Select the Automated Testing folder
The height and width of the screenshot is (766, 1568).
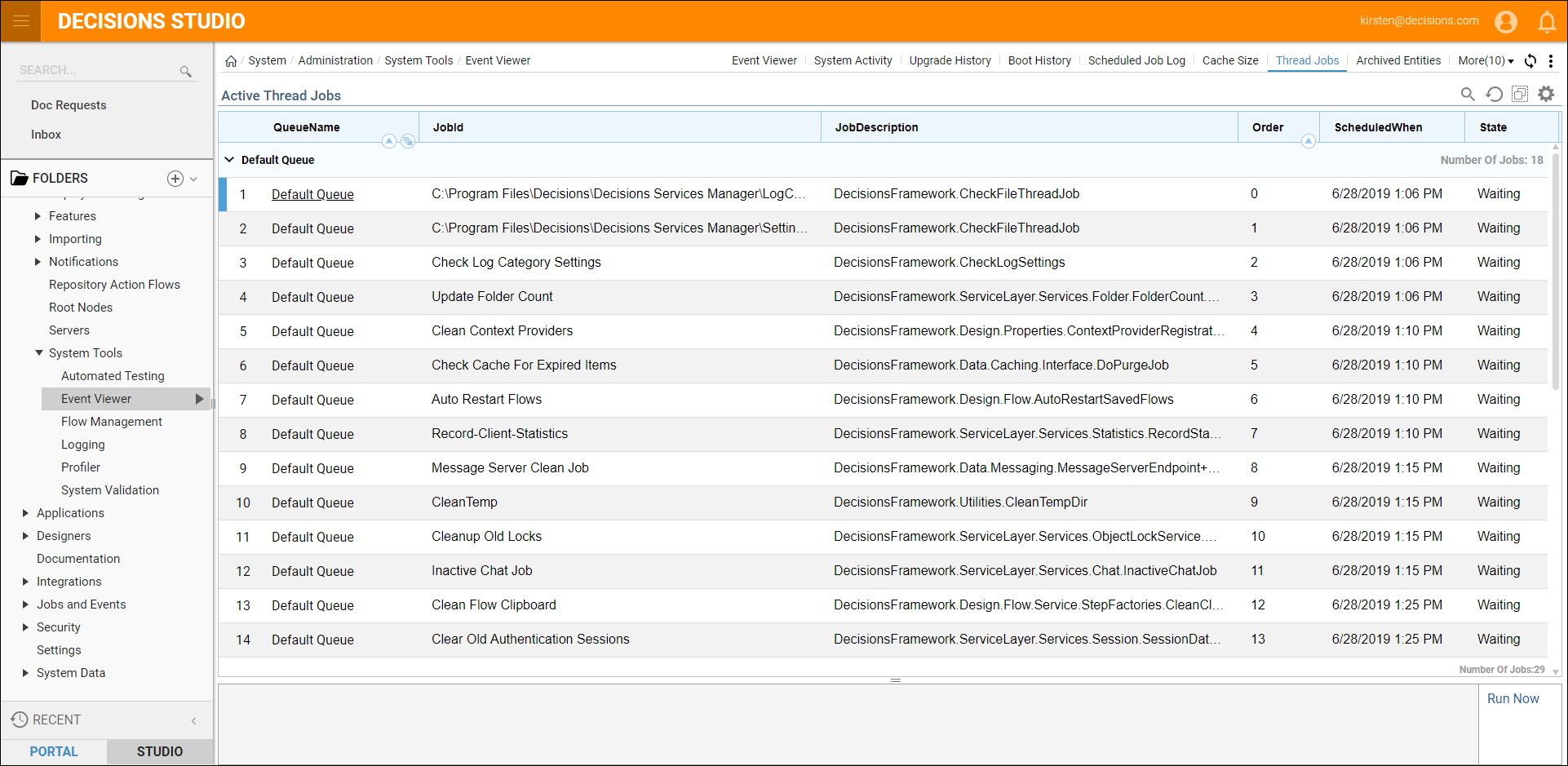(113, 376)
